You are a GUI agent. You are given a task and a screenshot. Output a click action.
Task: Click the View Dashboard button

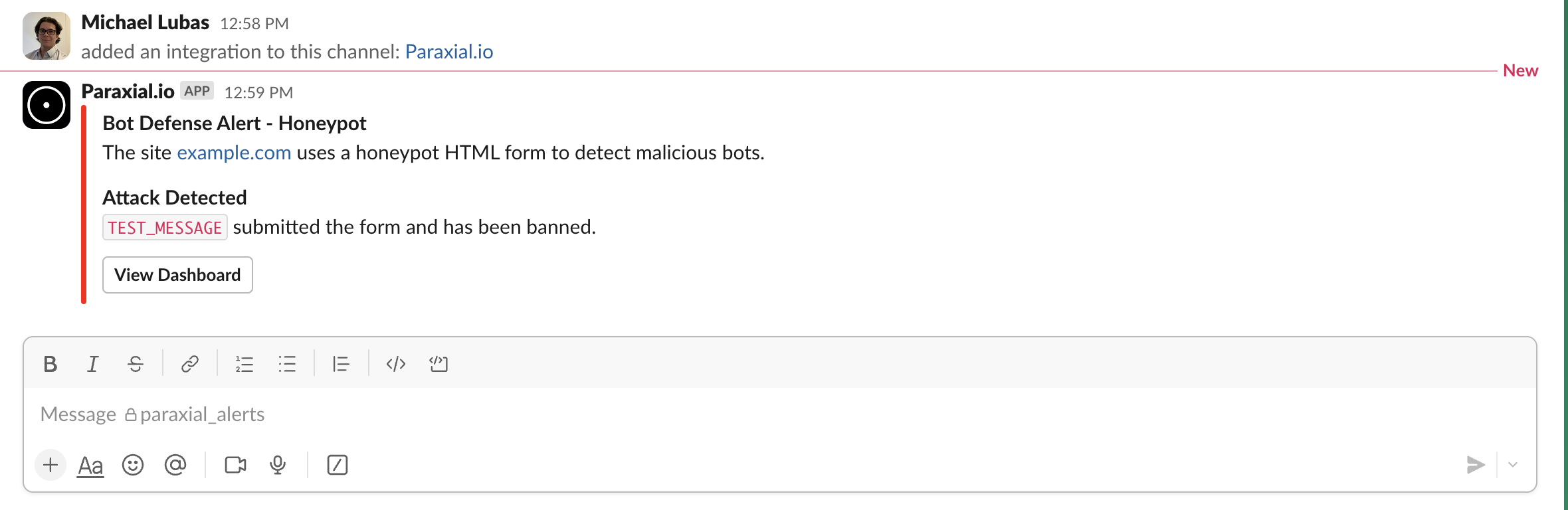tap(177, 275)
